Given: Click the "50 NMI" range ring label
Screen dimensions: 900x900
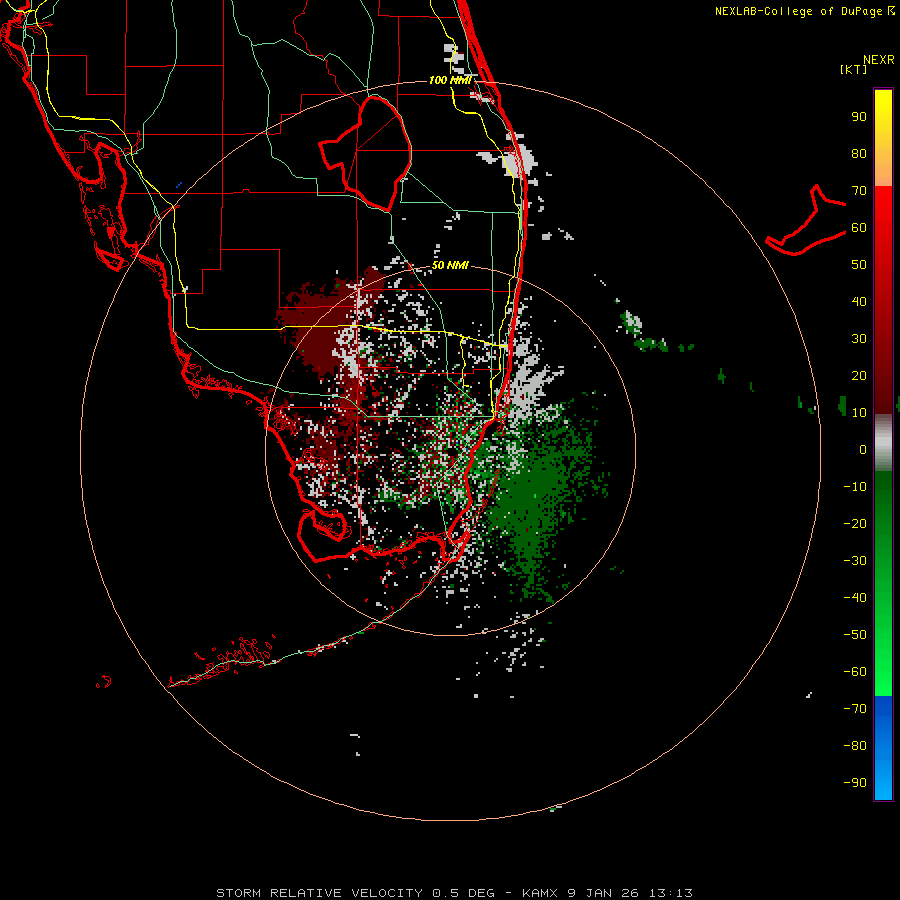Looking at the screenshot, I should coord(450,265).
